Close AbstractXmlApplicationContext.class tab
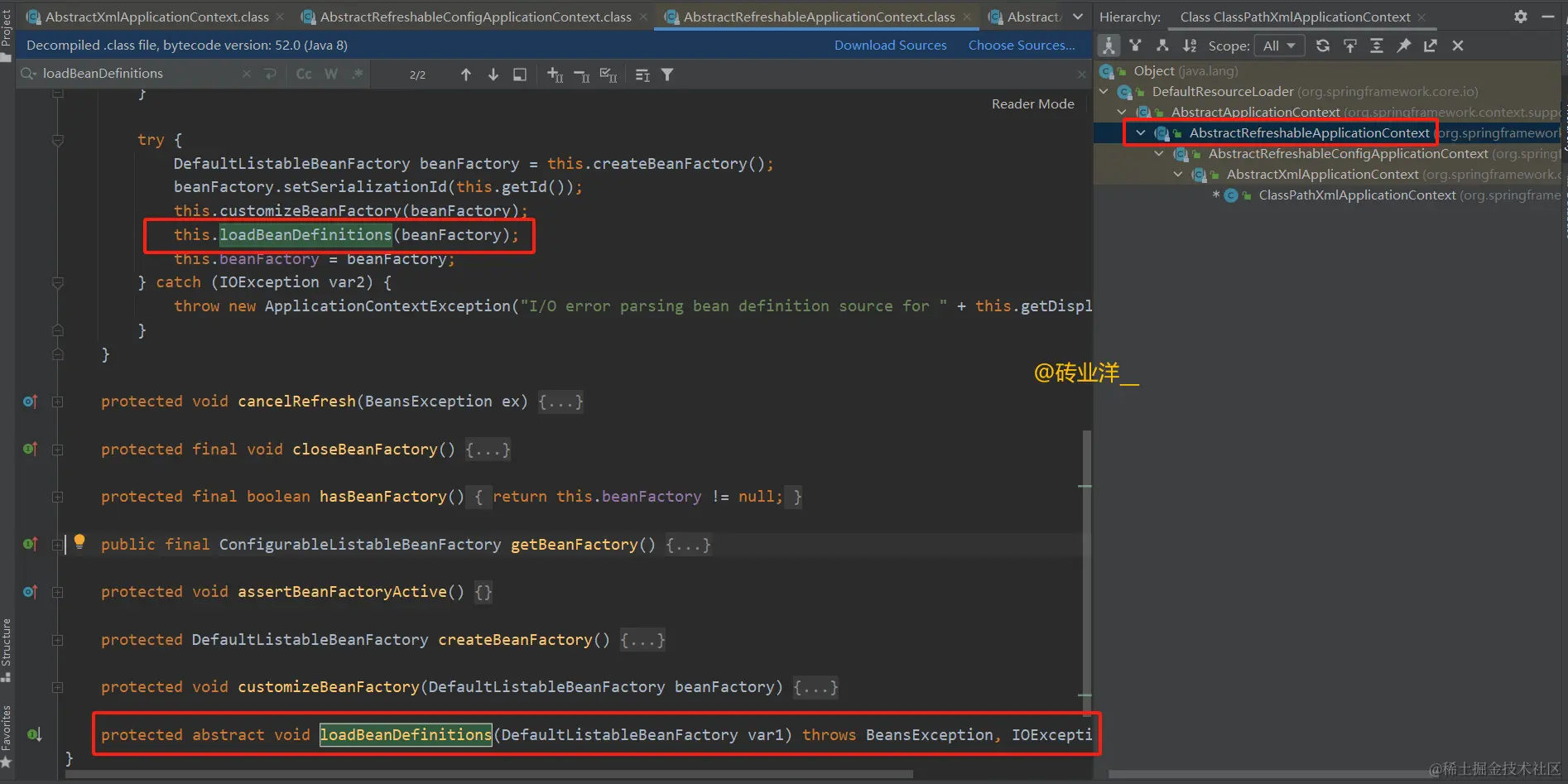Image resolution: width=1568 pixels, height=784 pixels. tap(281, 17)
